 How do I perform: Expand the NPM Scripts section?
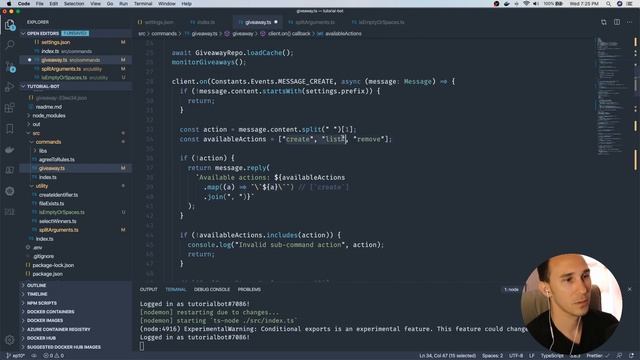(42, 303)
